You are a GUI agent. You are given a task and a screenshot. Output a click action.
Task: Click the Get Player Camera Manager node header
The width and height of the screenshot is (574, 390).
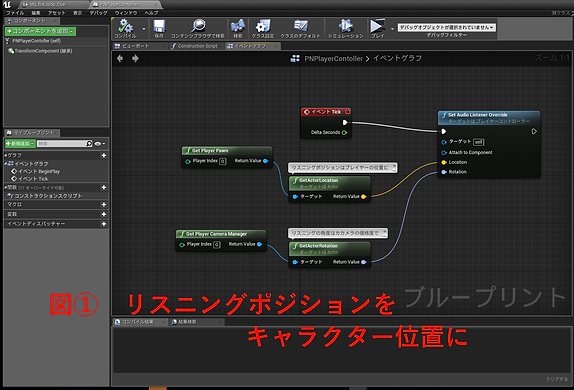coord(221,234)
